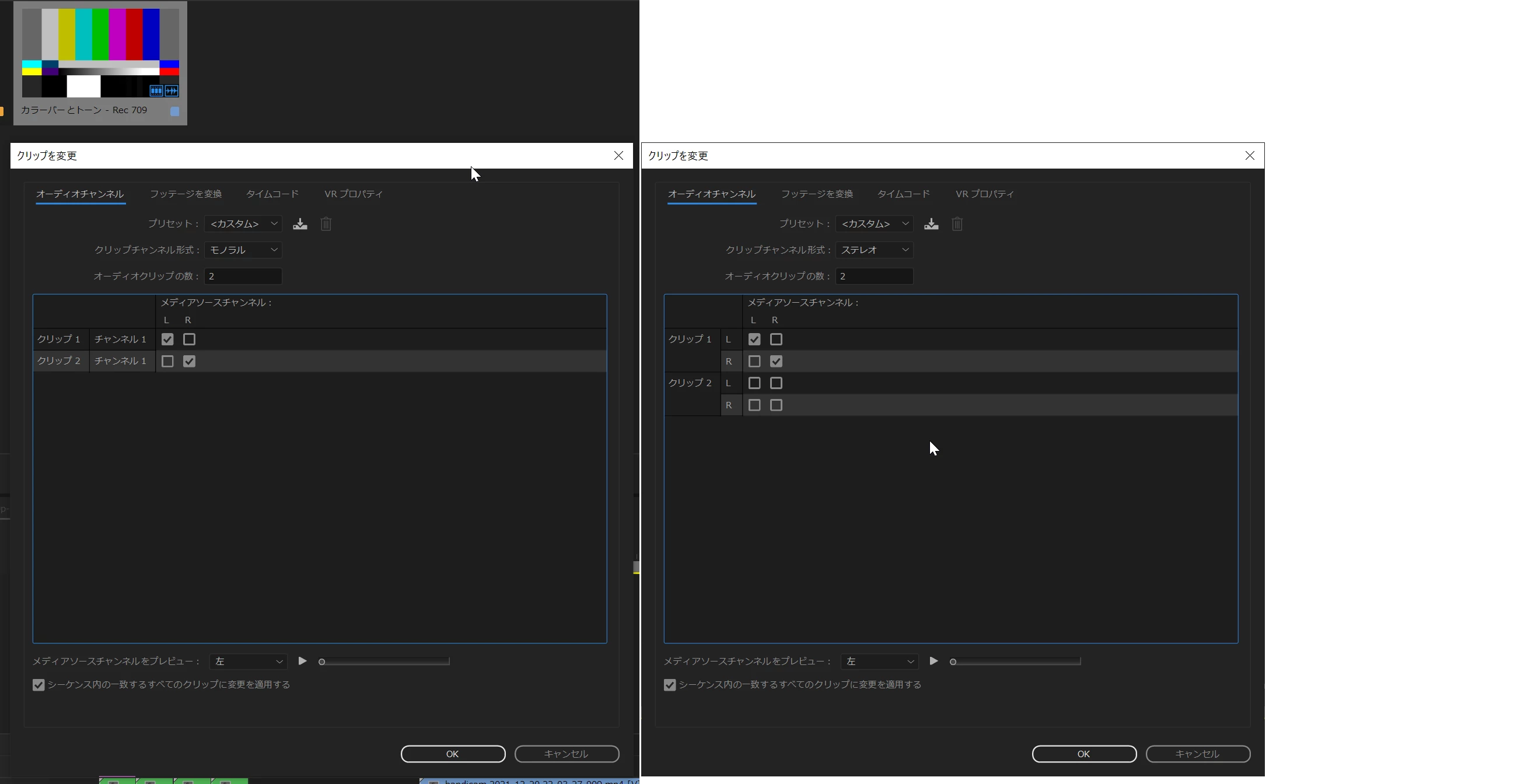Click オーディオクリップの数 field in right dialog
Screen dimensions: 1521x784
point(875,276)
